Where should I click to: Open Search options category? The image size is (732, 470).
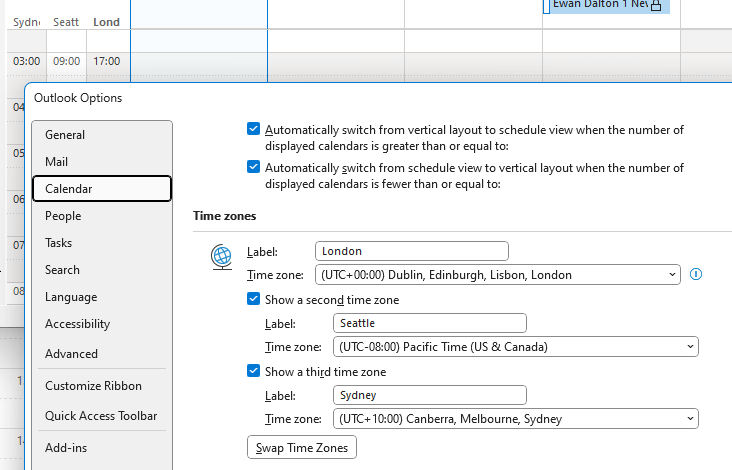(x=102, y=270)
